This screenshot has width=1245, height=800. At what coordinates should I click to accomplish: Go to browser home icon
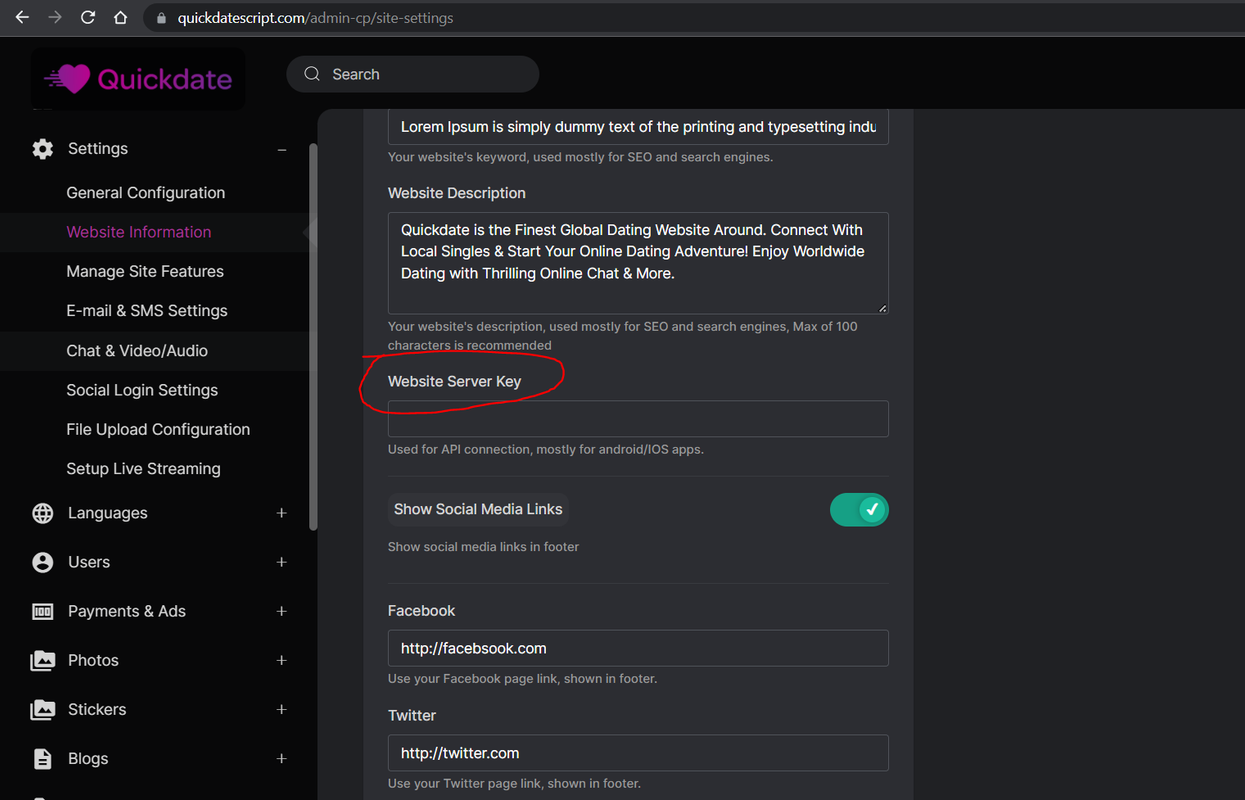(x=121, y=18)
